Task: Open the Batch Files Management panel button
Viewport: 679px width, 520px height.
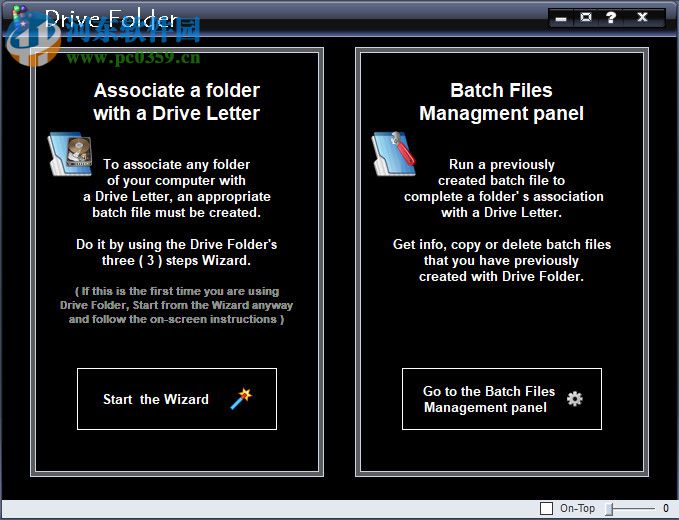Action: tap(502, 399)
